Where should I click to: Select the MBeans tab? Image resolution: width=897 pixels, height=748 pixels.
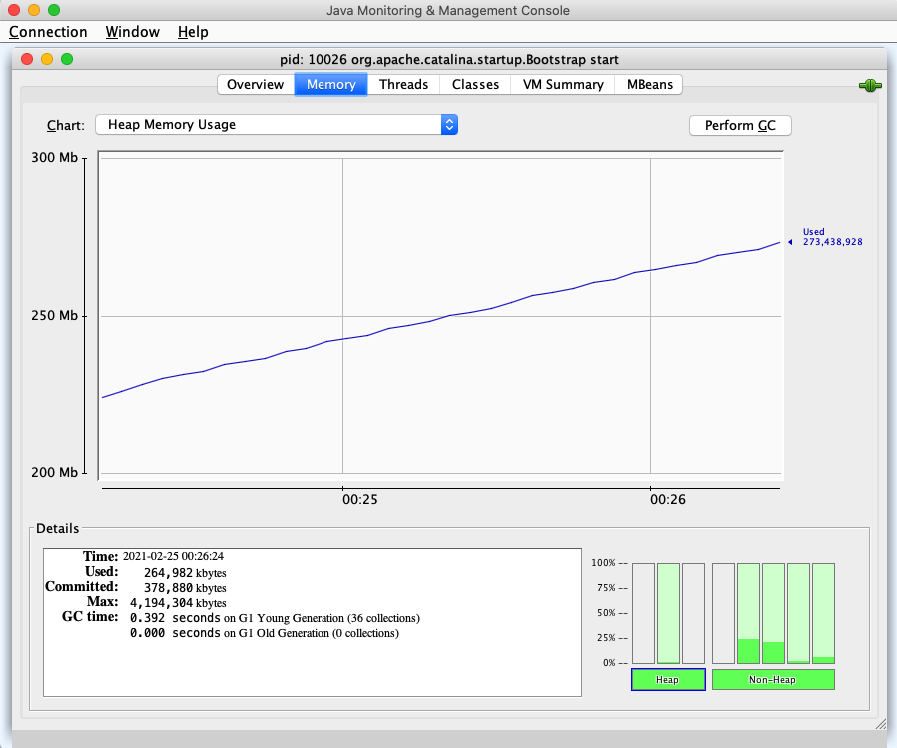point(649,85)
